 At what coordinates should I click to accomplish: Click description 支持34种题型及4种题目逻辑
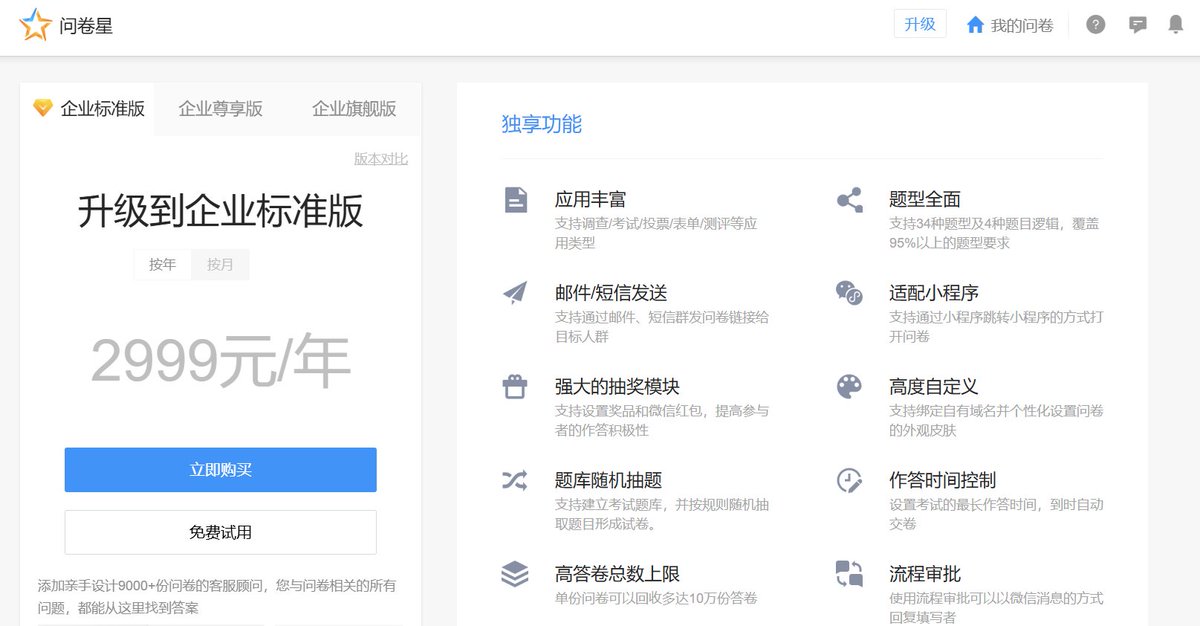(994, 233)
